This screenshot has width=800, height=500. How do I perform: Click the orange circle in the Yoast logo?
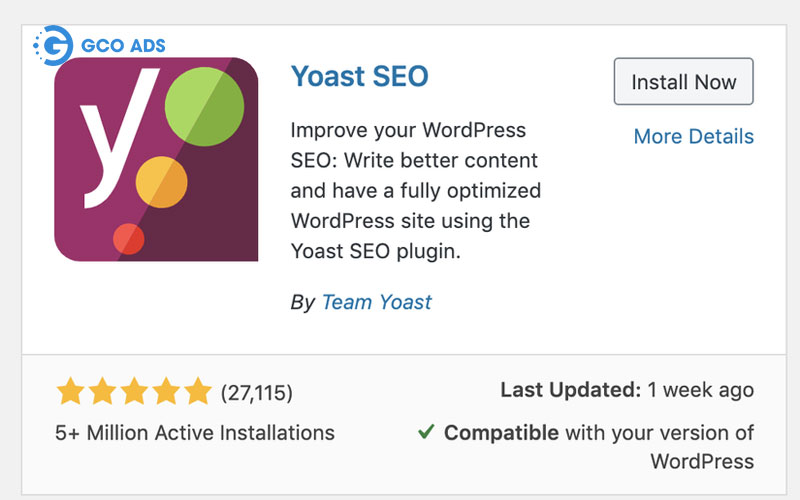click(x=161, y=182)
